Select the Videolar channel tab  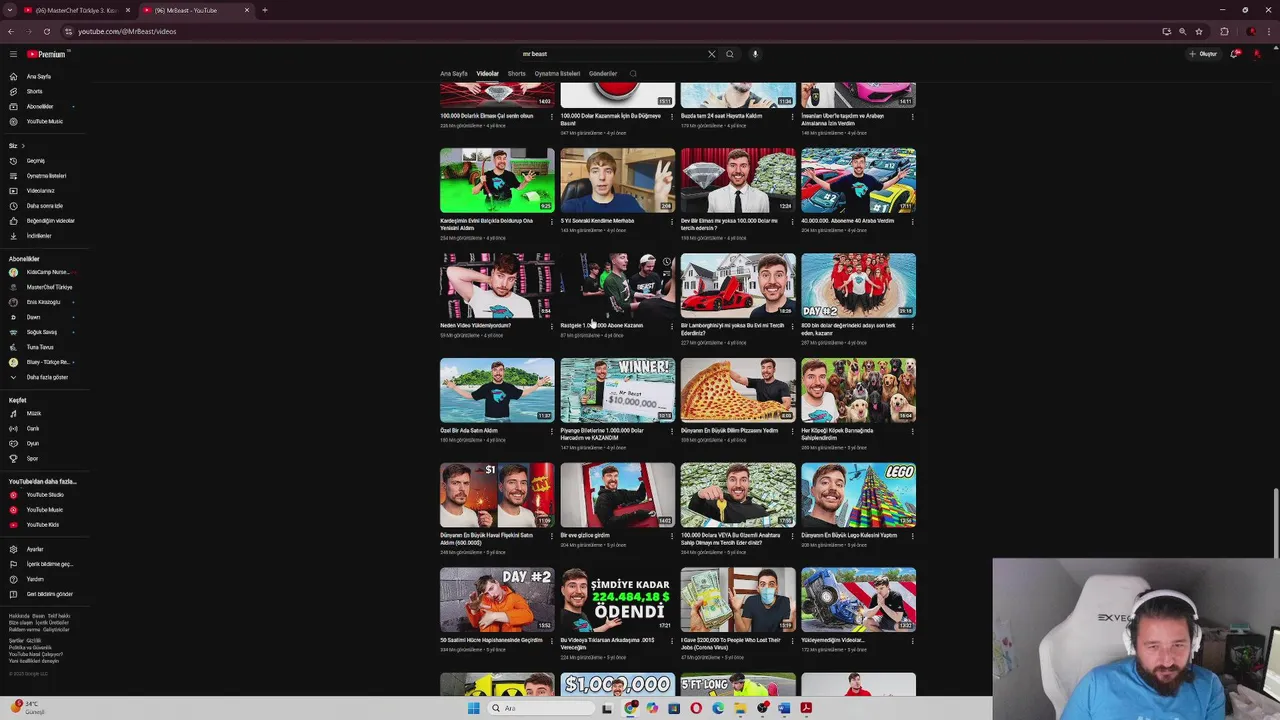pyautogui.click(x=487, y=73)
